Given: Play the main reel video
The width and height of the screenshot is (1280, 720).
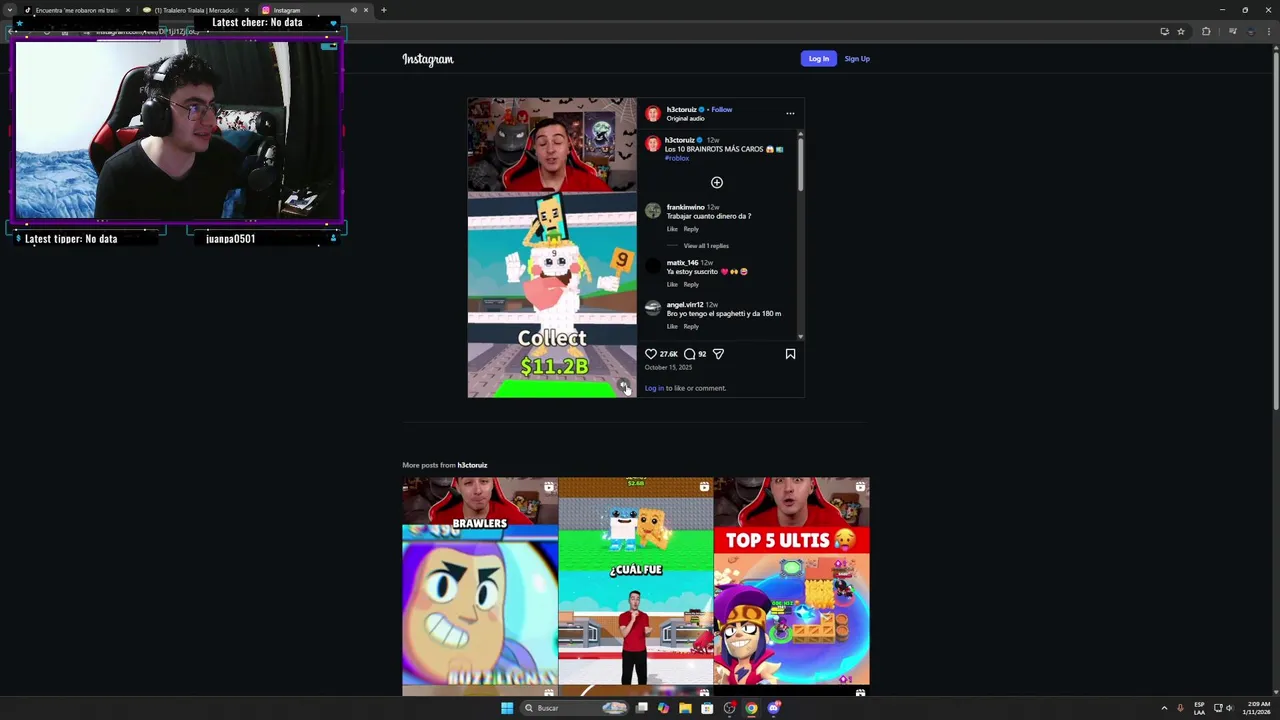Looking at the screenshot, I should pyautogui.click(x=552, y=247).
